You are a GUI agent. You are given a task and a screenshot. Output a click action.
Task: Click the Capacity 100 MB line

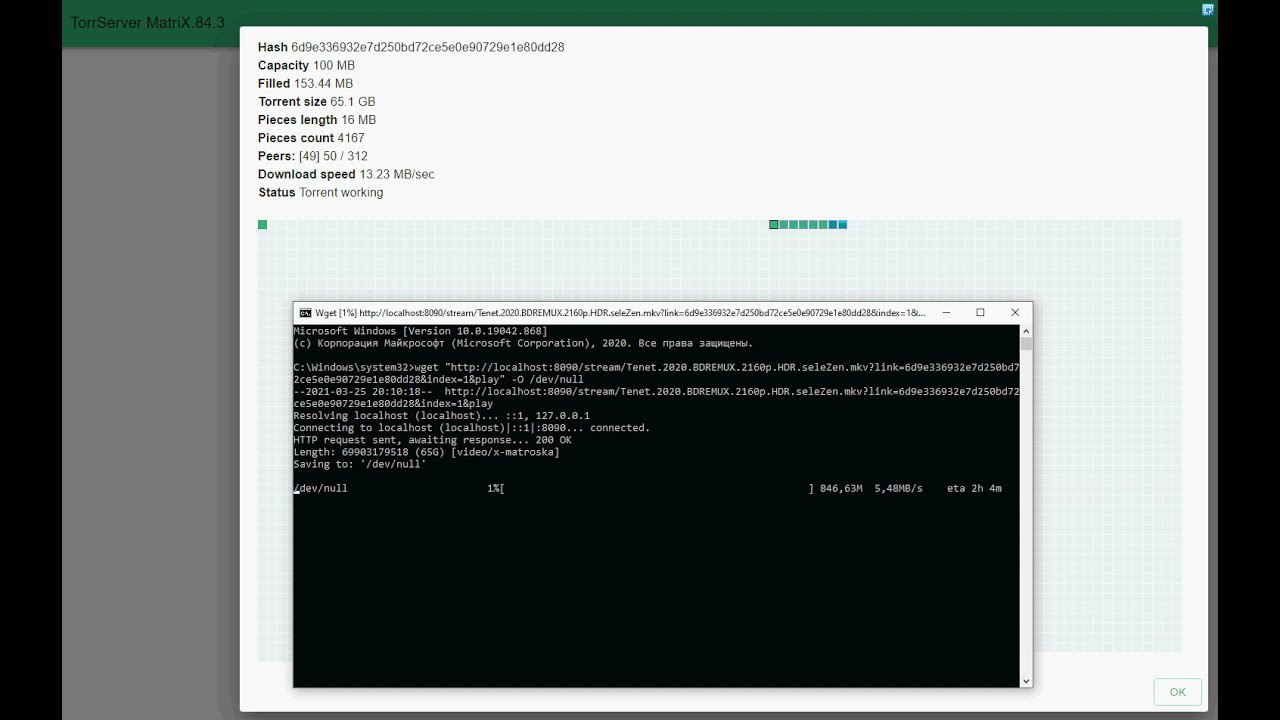(306, 65)
